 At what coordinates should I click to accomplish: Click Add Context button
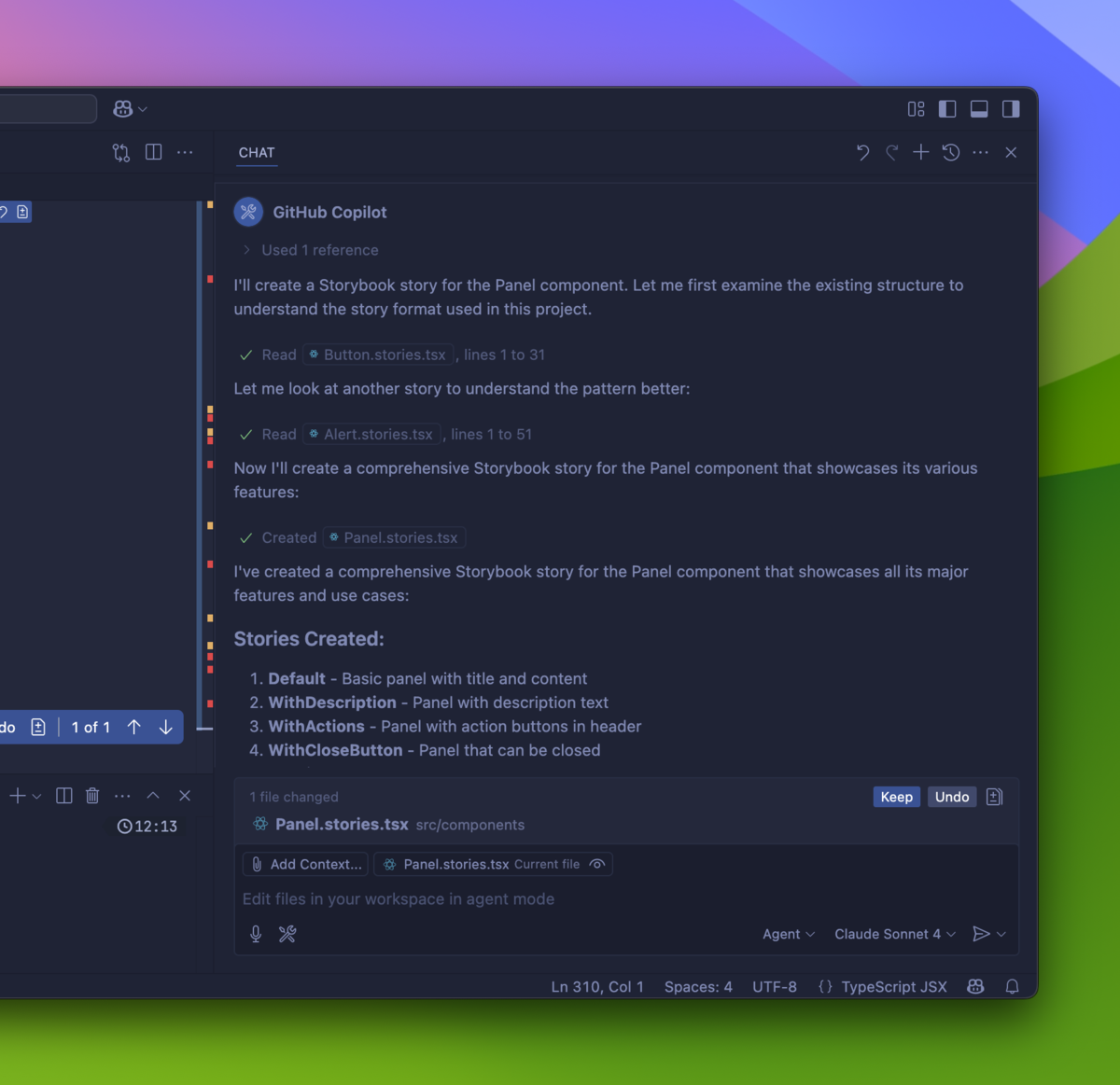[305, 864]
